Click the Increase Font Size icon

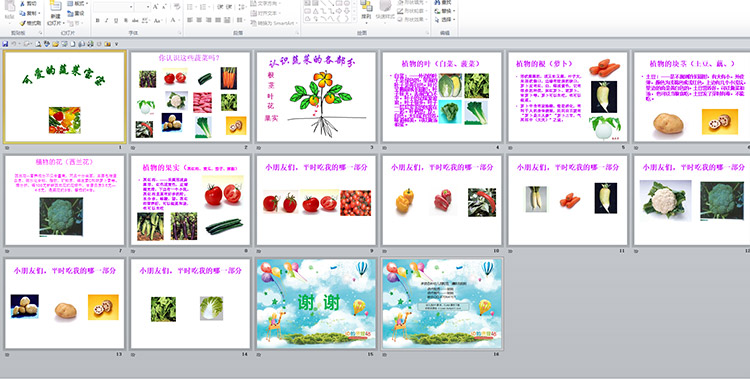pos(155,7)
